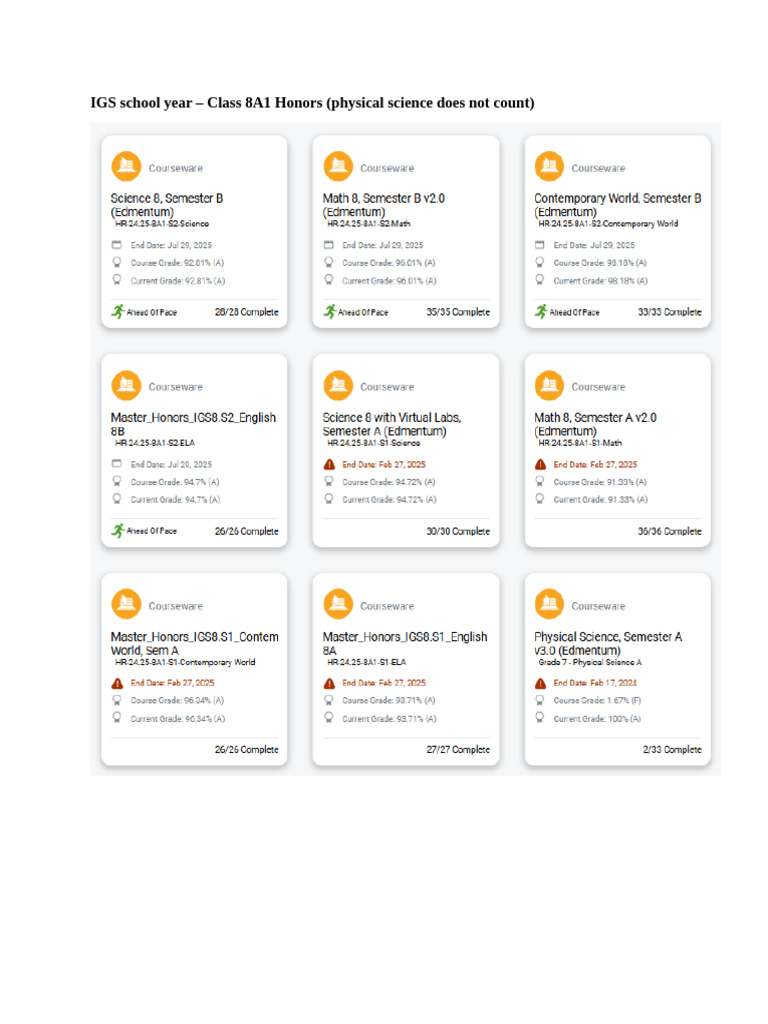Image resolution: width=768 pixels, height=1024 pixels.
Task: Click the Course Grade: 91.33% (A) text
Action: 600,482
